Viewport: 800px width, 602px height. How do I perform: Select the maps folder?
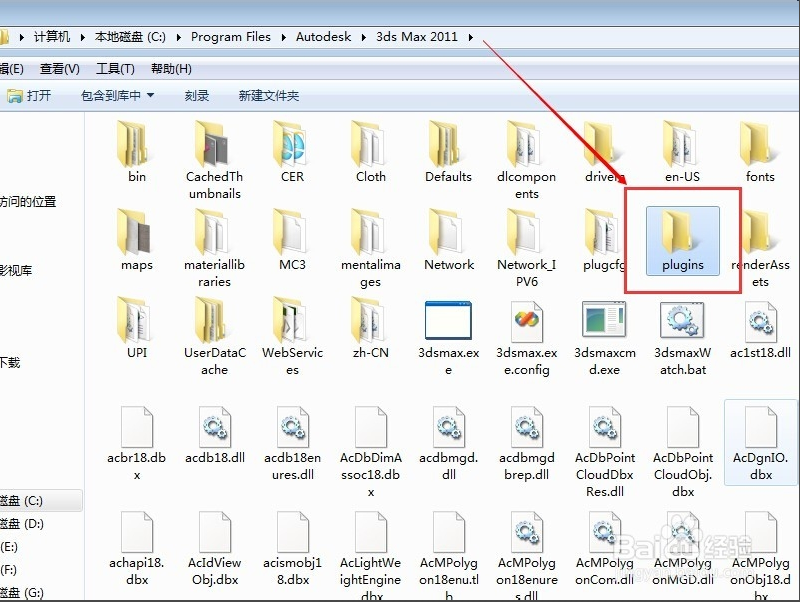pos(136,239)
